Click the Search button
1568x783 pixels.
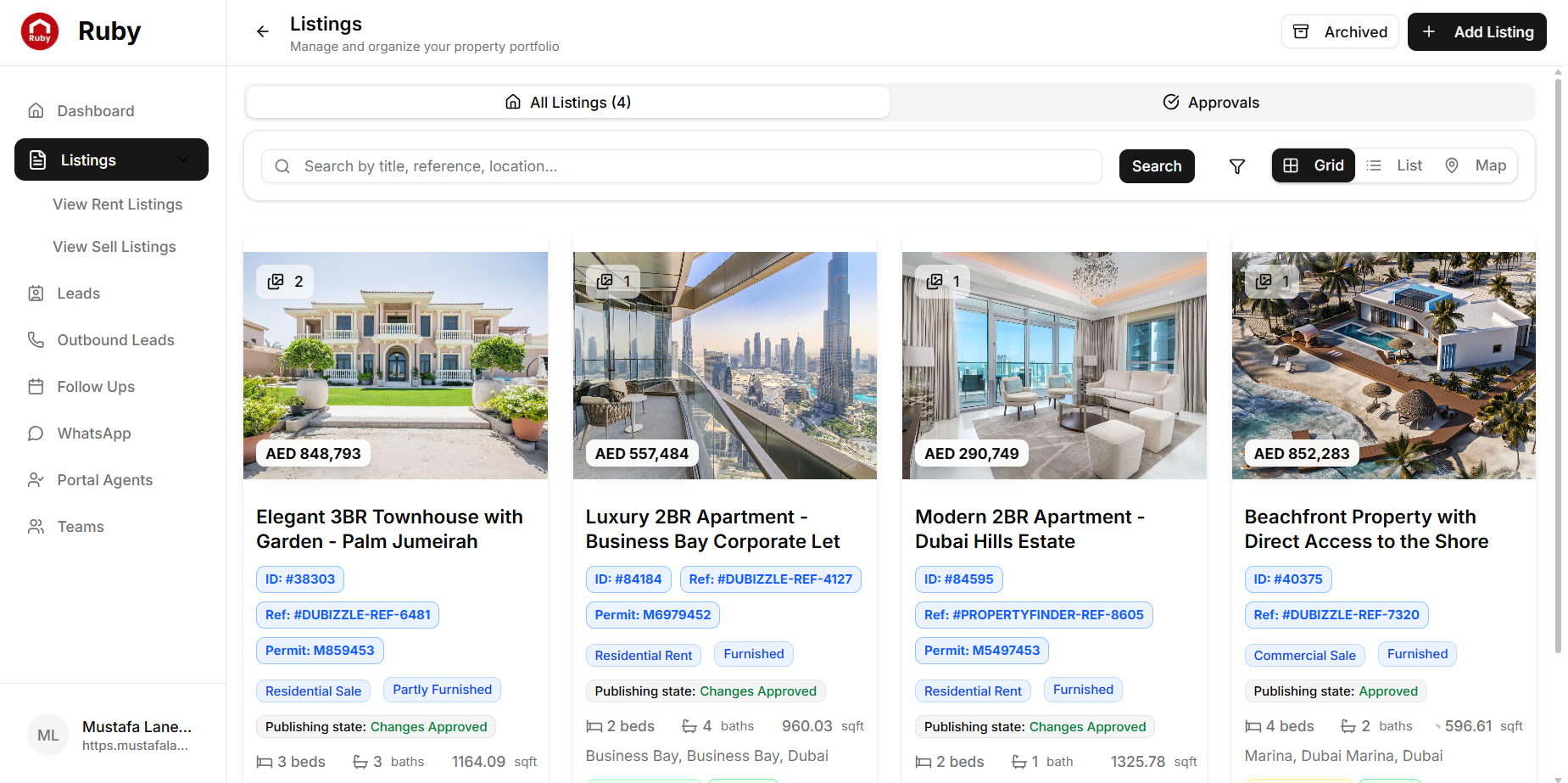1156,166
